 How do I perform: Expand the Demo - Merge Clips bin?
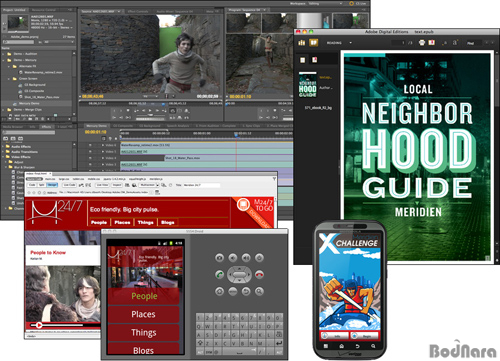(x=4, y=109)
